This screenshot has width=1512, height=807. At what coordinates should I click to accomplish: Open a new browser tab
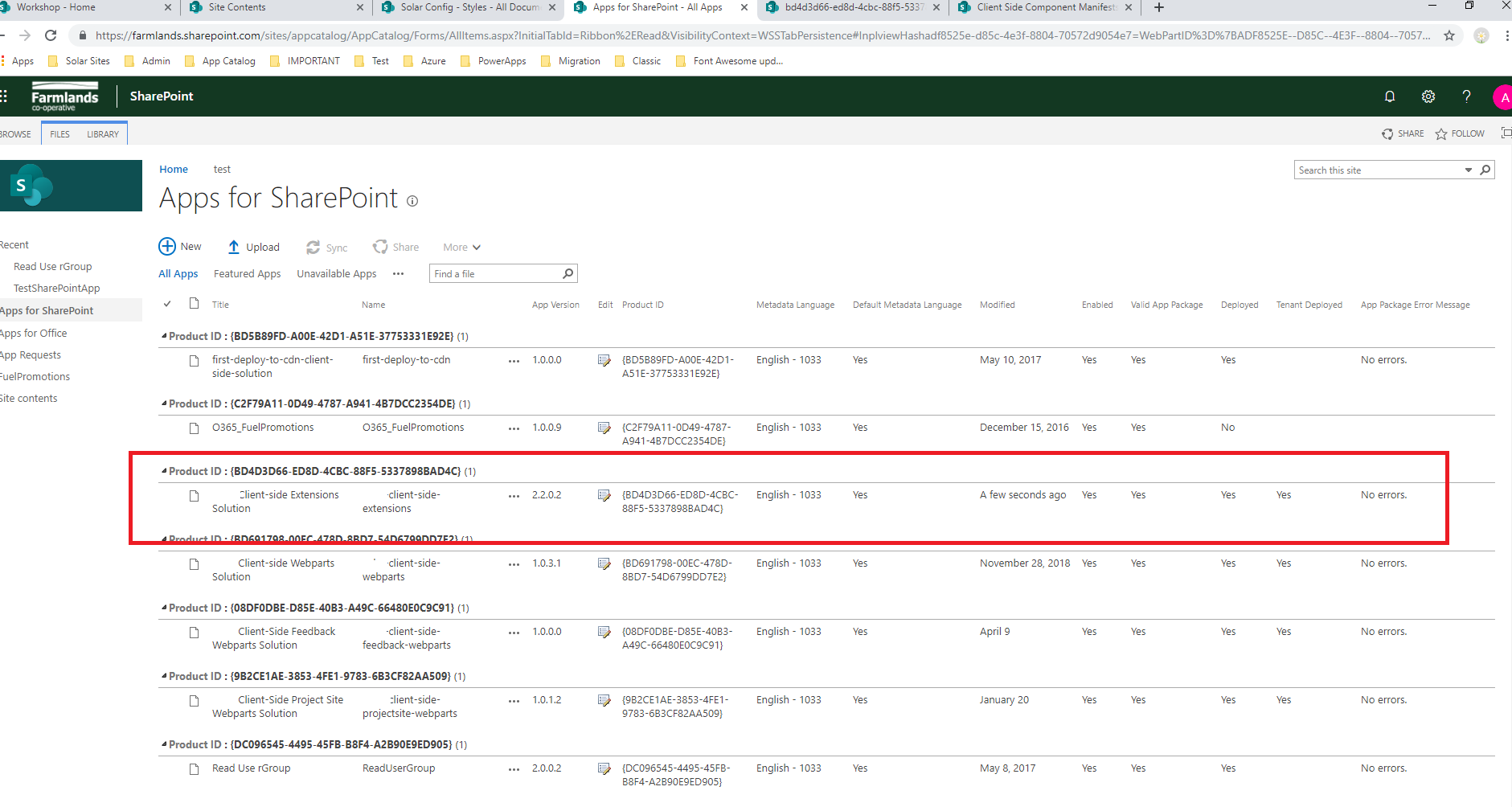(1158, 7)
